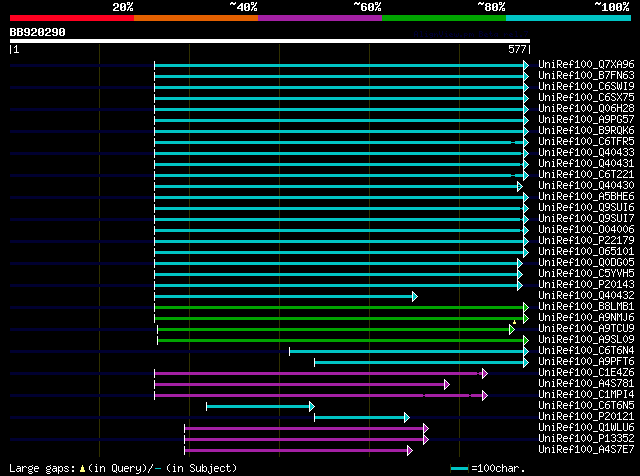The height and width of the screenshot is (476, 640).
Task: Click the purple arrowhead ending the C1MPI4 bar
Action: tap(484, 396)
